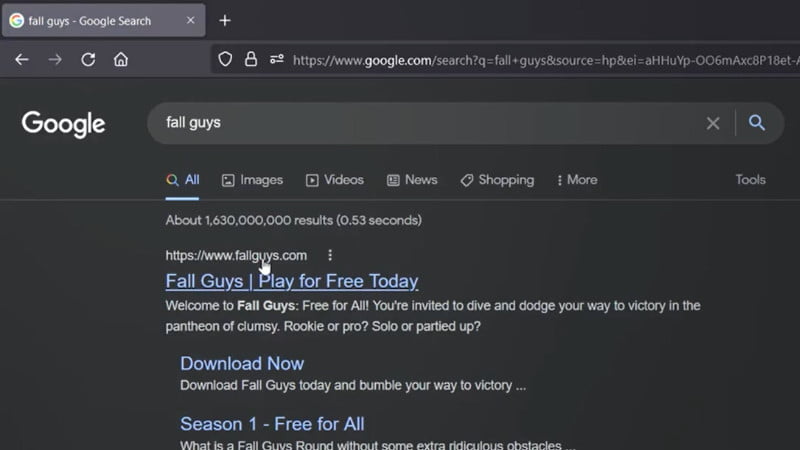
Task: View site security via the padlock icon
Action: 251,60
